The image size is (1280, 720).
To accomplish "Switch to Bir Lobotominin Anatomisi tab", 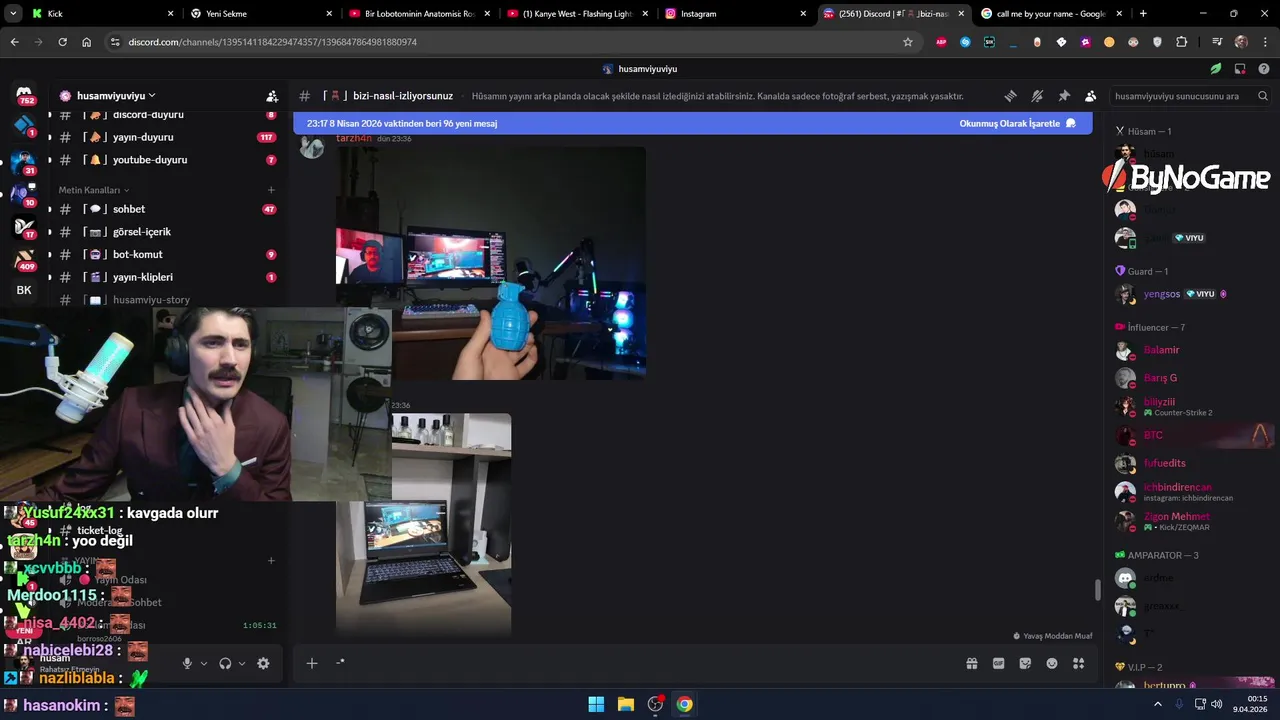I will [418, 14].
